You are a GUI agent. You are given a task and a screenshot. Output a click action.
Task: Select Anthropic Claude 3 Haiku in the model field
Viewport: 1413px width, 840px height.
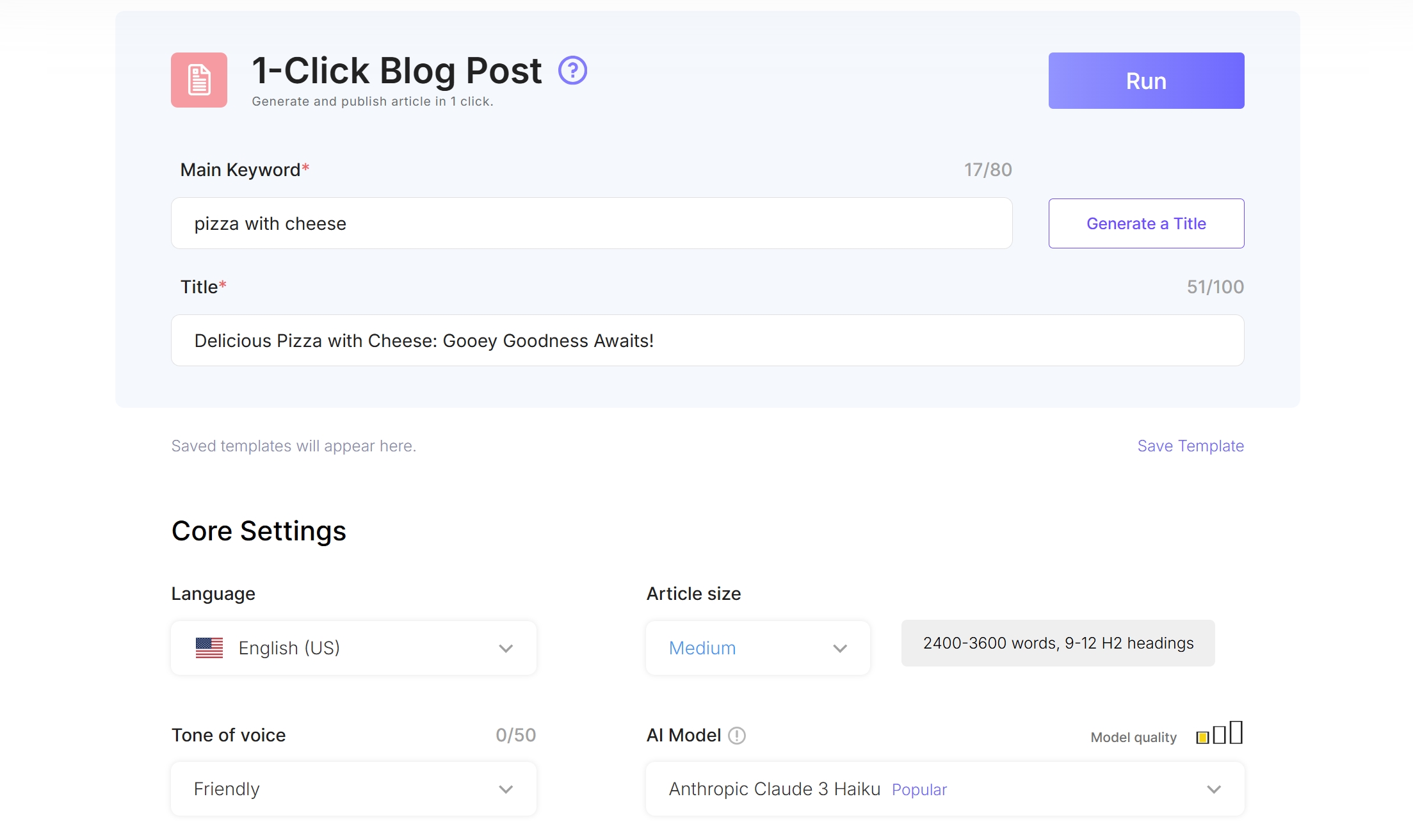(774, 788)
